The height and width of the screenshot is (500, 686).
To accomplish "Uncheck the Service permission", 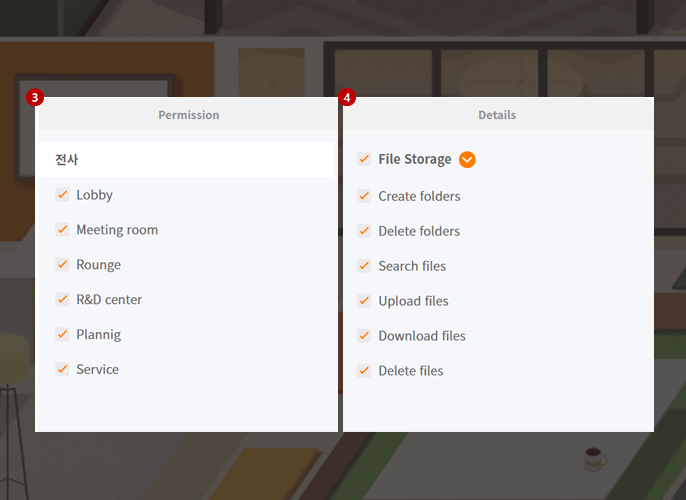I will point(62,369).
